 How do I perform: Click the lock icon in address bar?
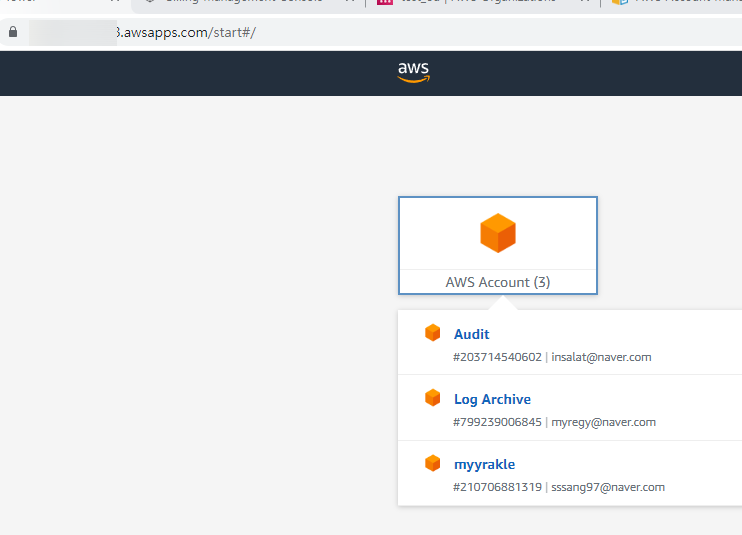coord(13,32)
